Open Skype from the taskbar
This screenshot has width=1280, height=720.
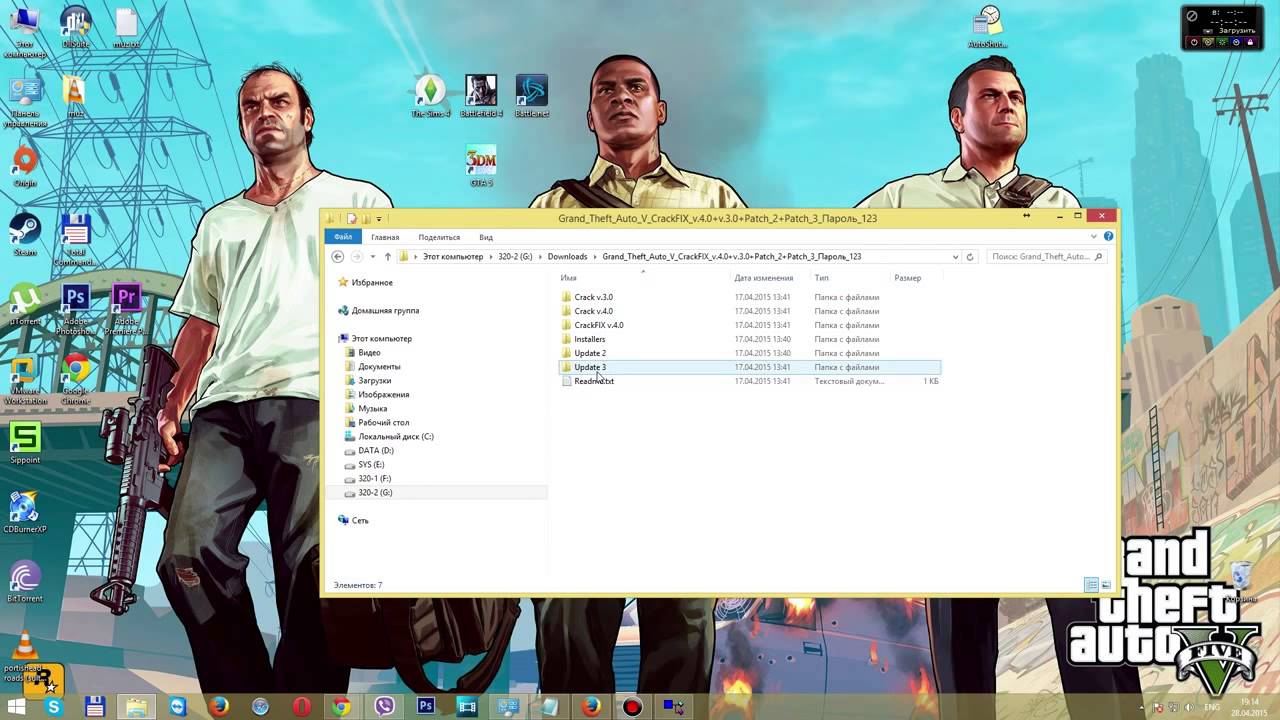(54, 707)
